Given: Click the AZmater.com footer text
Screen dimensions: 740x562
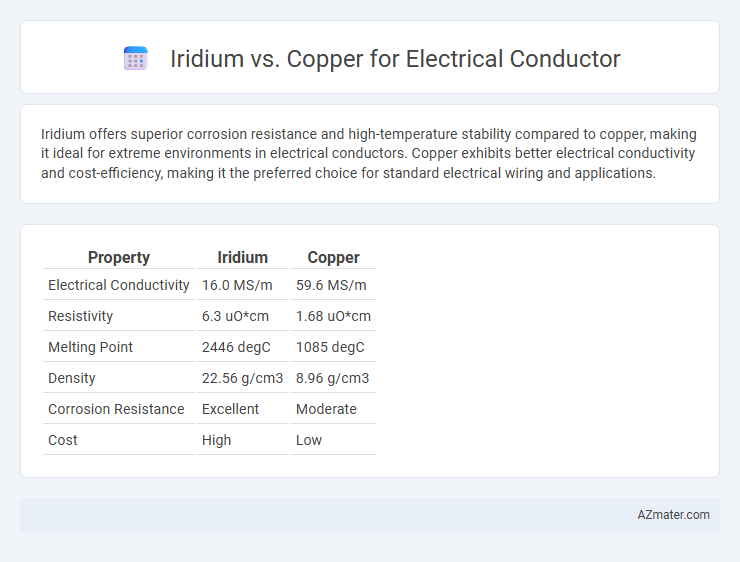Looking at the screenshot, I should (673, 515).
